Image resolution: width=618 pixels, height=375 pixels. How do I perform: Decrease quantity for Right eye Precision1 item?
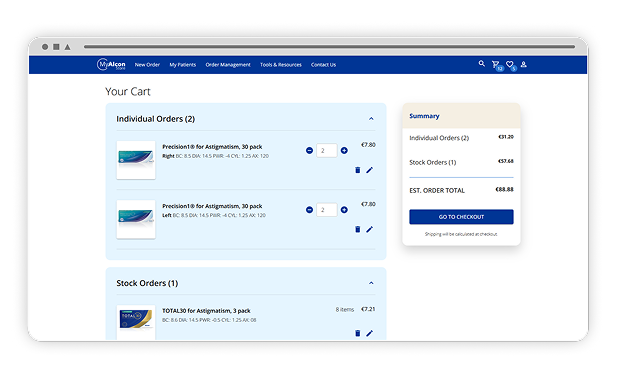point(309,150)
